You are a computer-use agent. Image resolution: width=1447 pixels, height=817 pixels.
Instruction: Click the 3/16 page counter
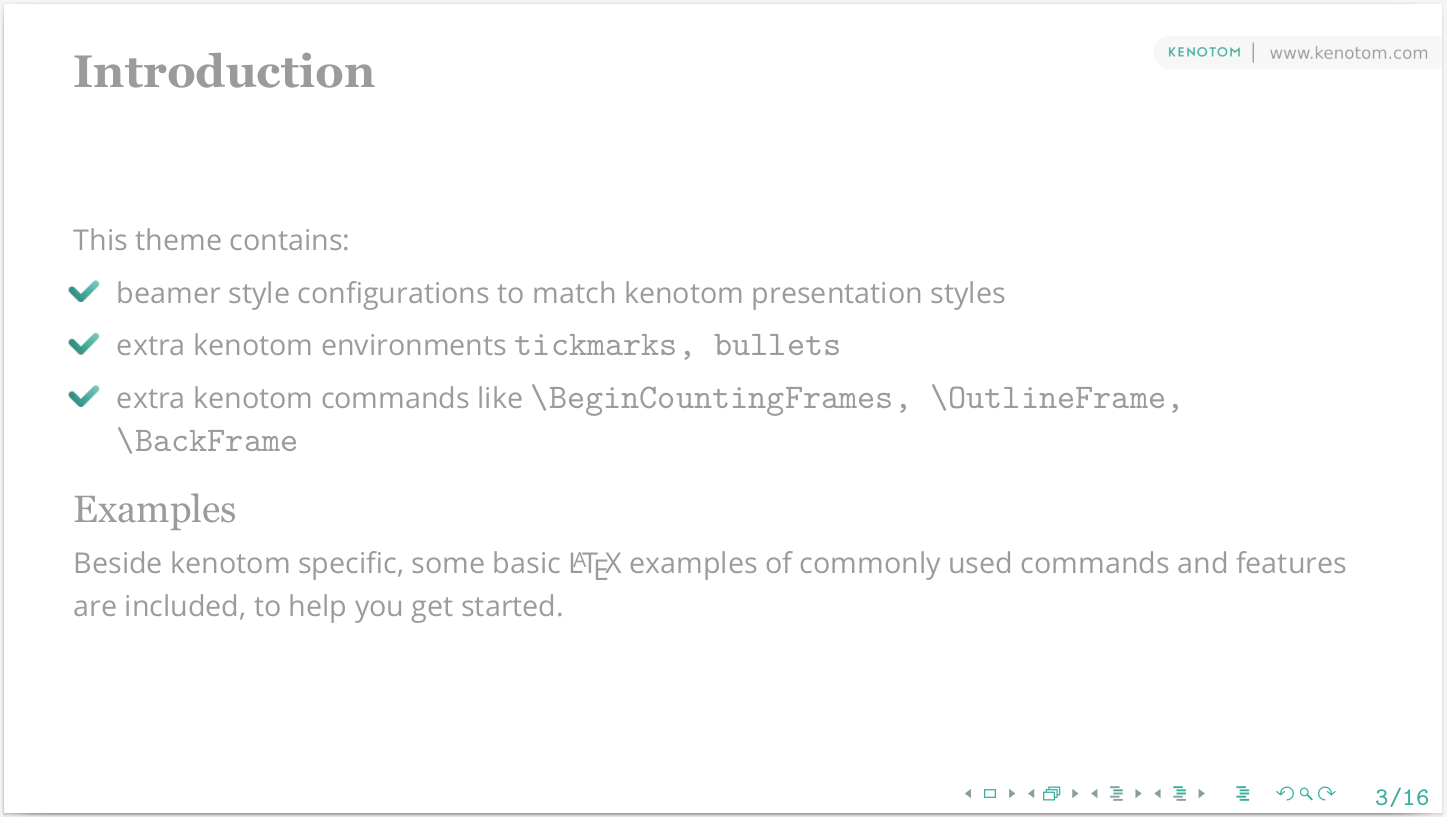point(1402,797)
